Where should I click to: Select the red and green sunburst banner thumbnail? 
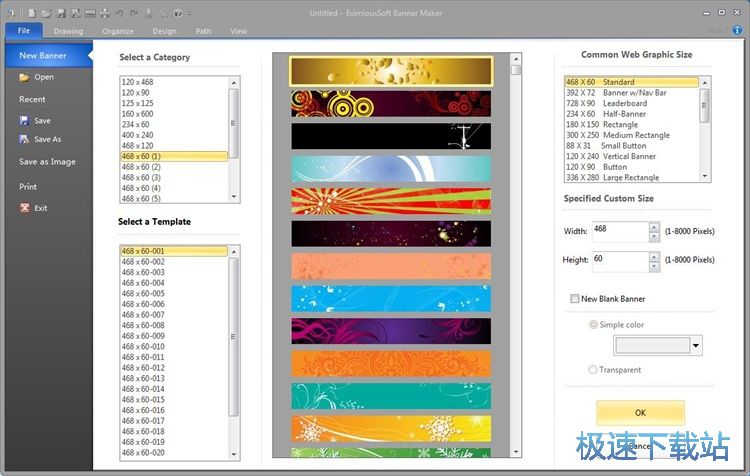(391, 201)
